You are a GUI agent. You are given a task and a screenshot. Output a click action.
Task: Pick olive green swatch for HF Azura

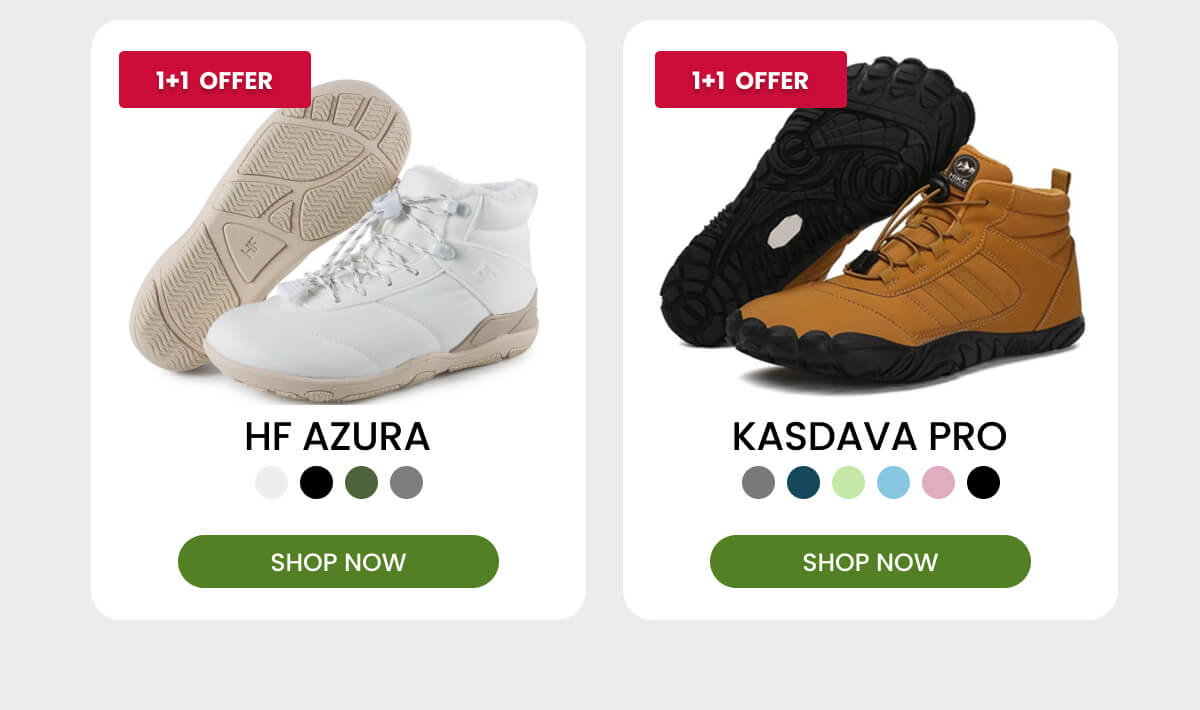tap(361, 482)
